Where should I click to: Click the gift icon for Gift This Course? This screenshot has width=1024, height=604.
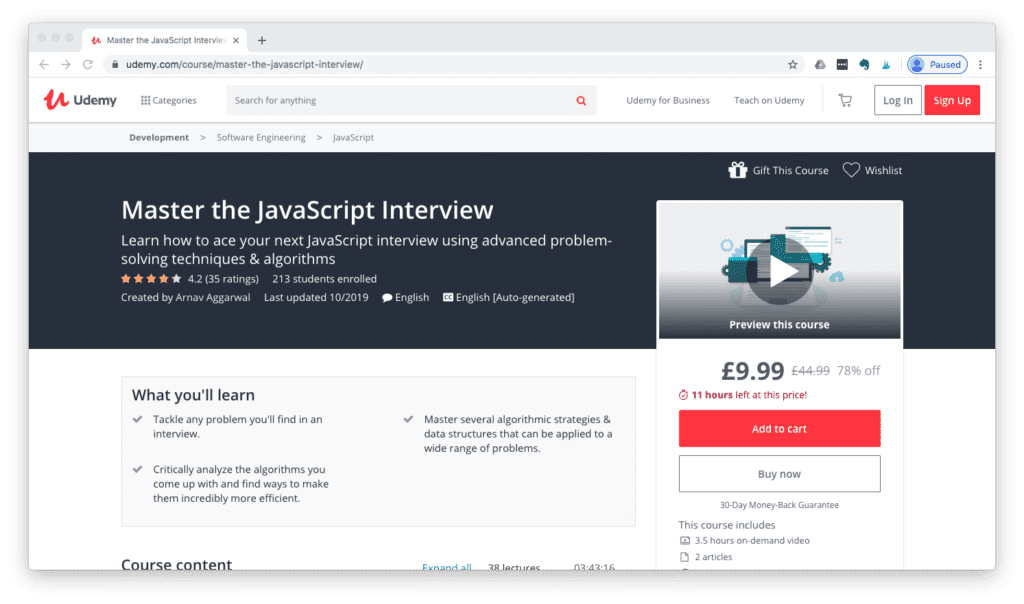click(737, 170)
